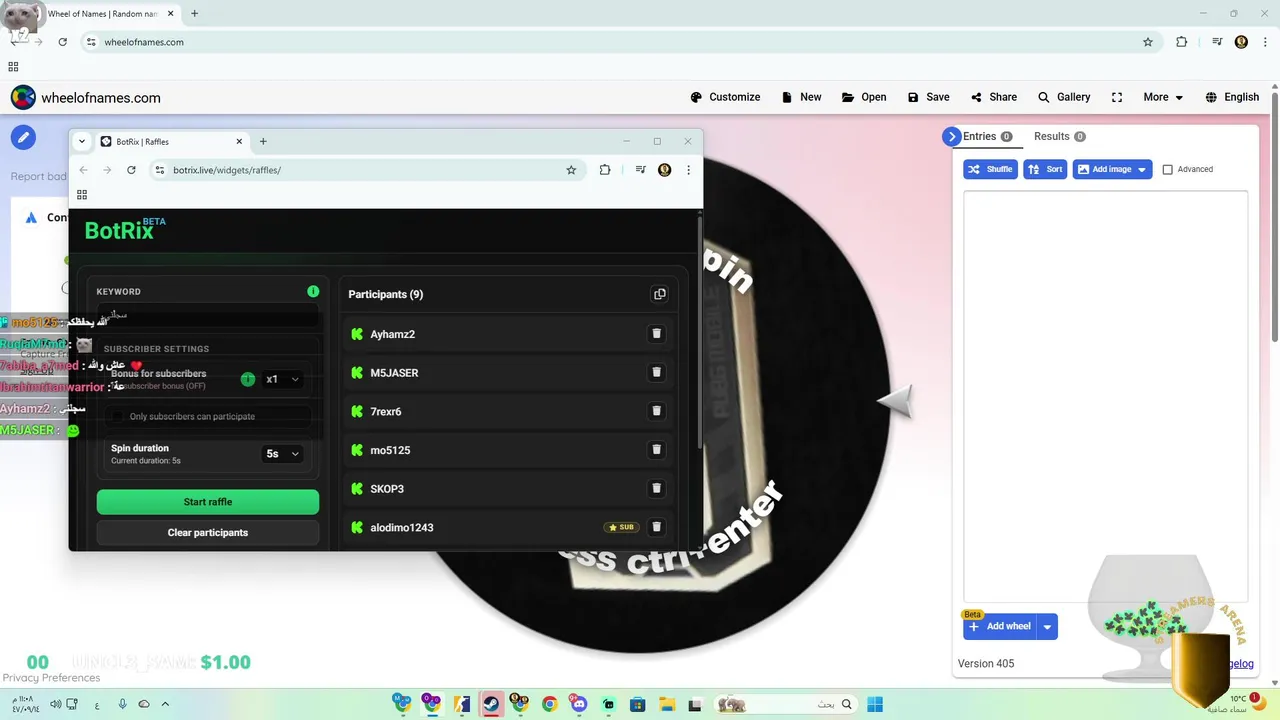Open the BotRix window's Chrome menu

tap(688, 170)
